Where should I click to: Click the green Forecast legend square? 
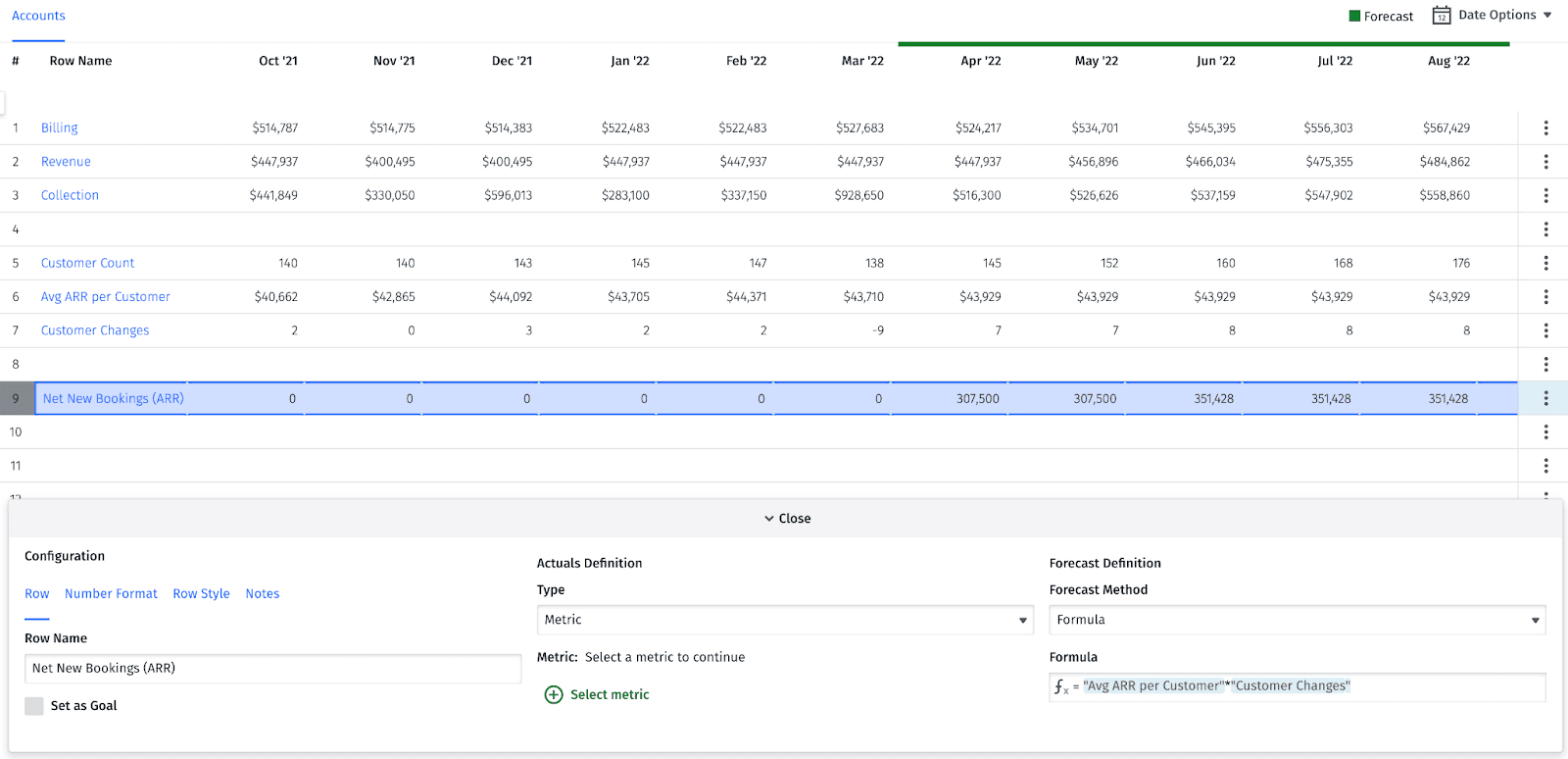(x=1354, y=16)
